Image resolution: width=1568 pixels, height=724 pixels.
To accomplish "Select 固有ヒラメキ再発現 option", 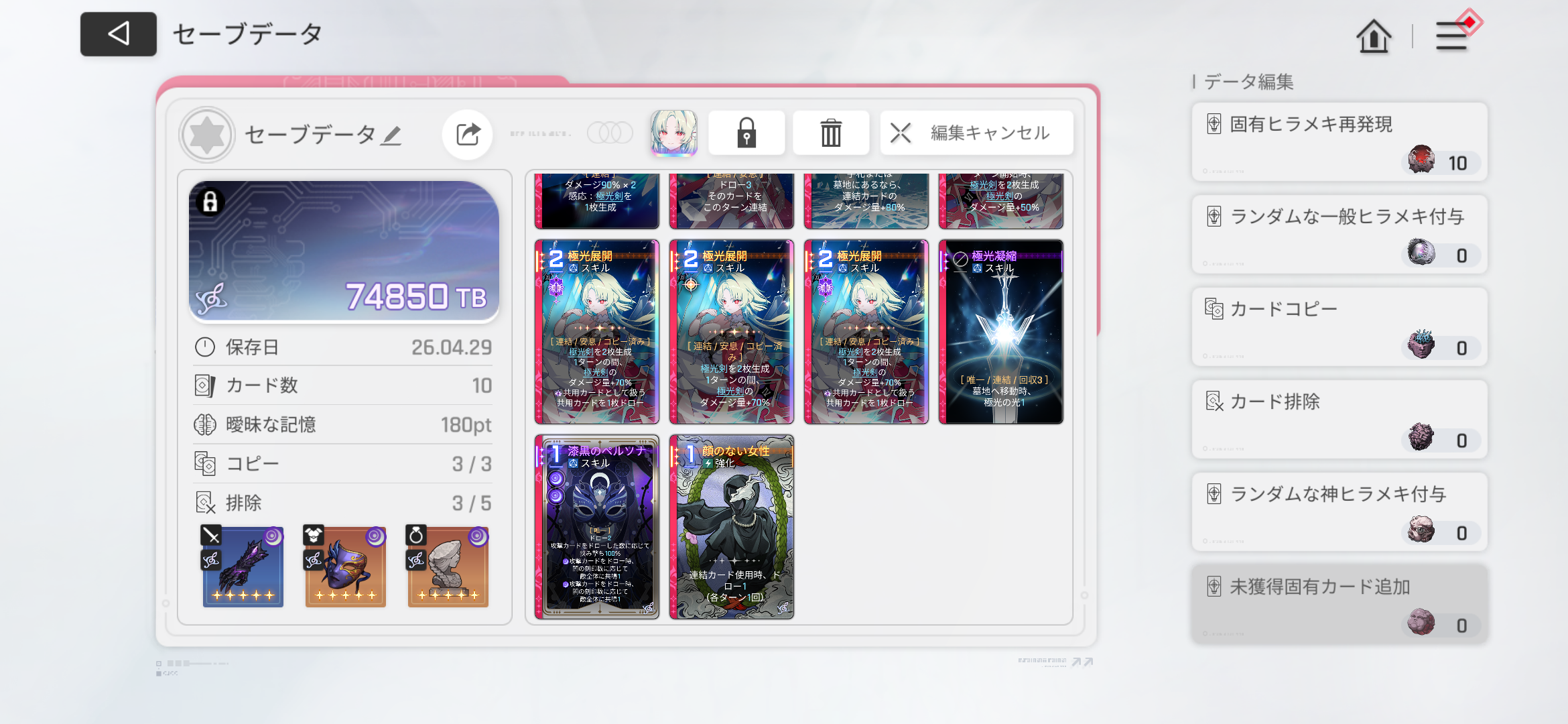I will [1339, 141].
